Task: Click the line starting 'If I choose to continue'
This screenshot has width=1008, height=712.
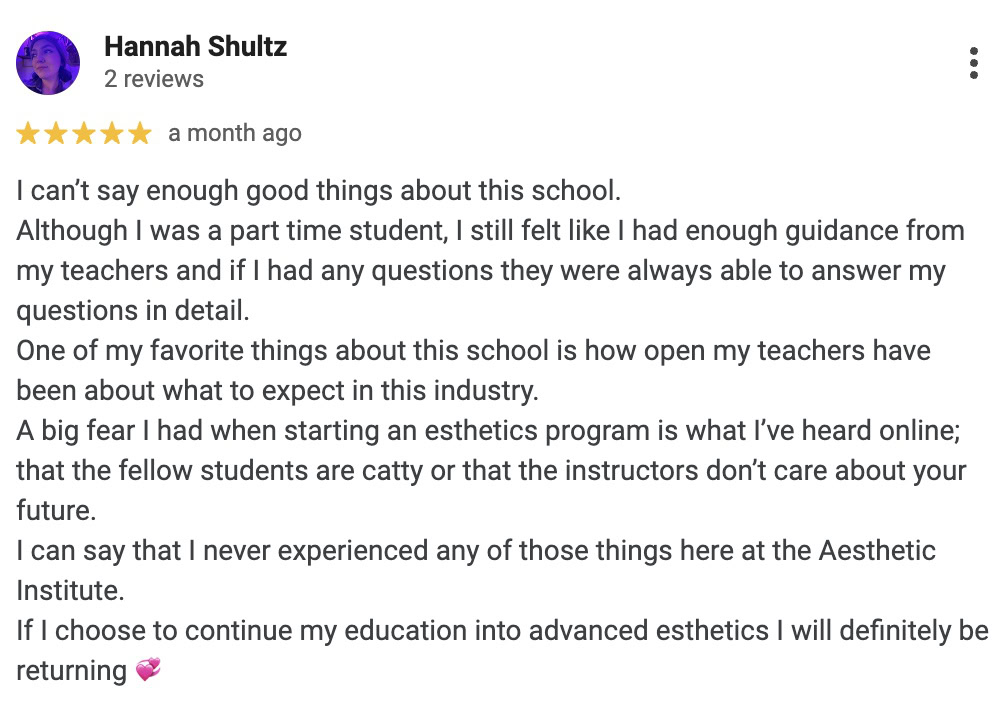Action: click(x=502, y=630)
